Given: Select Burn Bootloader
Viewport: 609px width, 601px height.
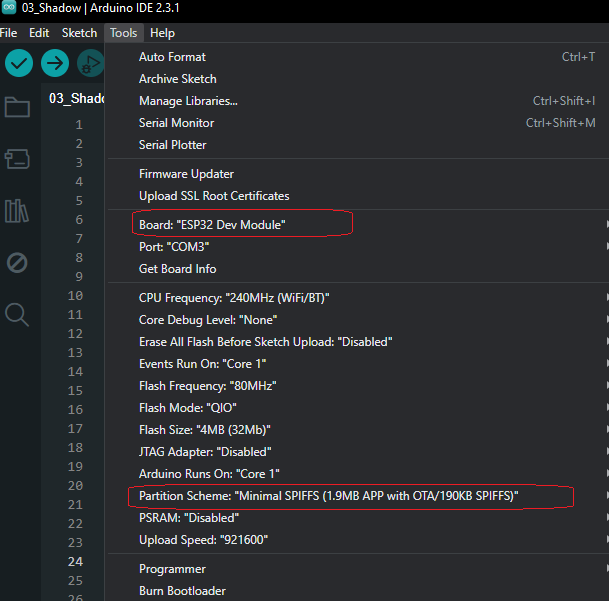Looking at the screenshot, I should (358, 591).
